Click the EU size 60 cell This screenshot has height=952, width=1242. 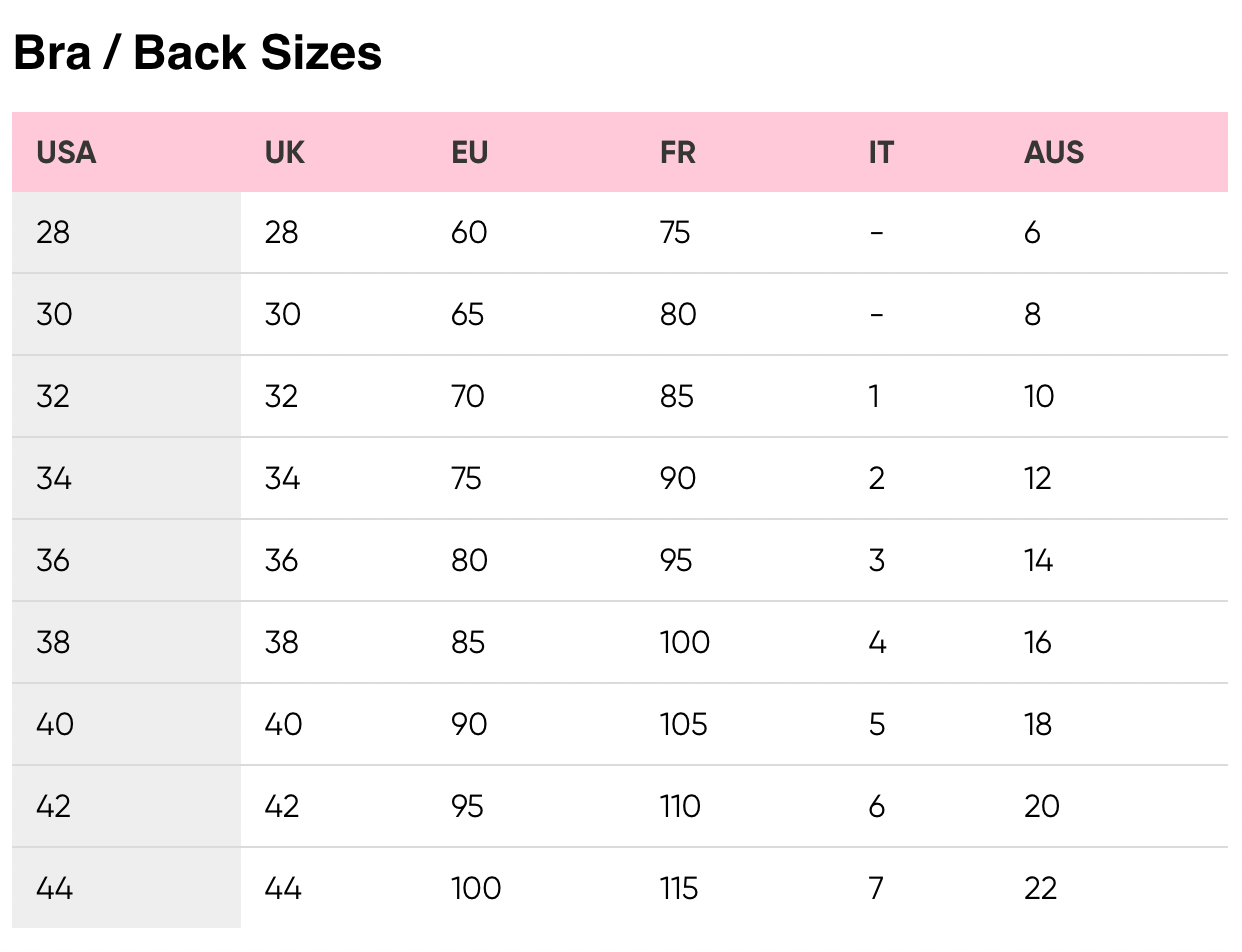click(x=469, y=233)
